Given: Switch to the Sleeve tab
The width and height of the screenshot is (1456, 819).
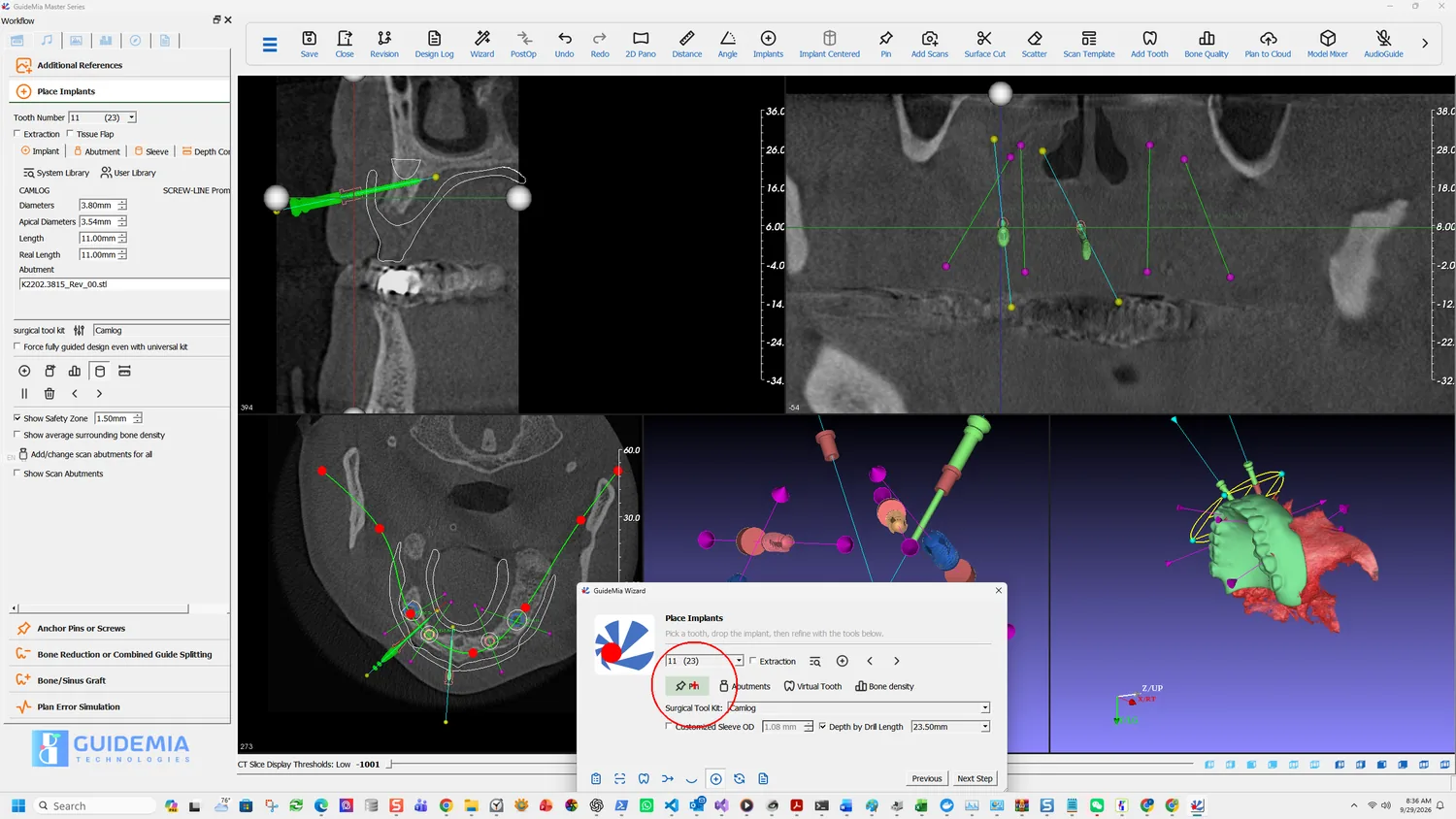Looking at the screenshot, I should pyautogui.click(x=151, y=151).
